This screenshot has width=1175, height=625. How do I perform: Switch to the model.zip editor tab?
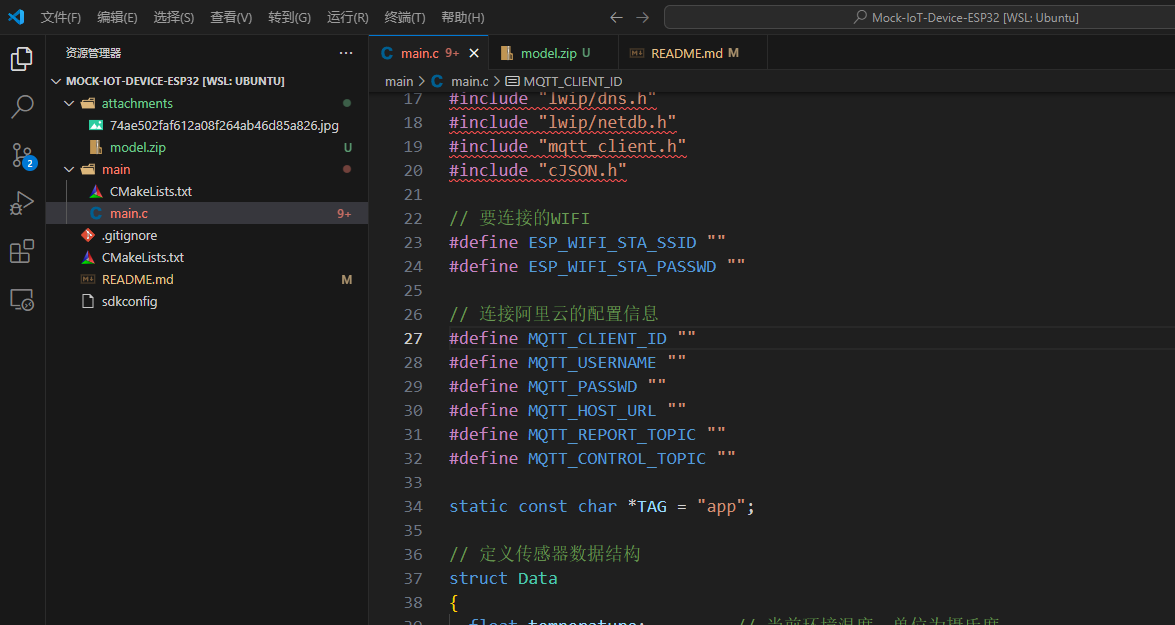tap(548, 53)
